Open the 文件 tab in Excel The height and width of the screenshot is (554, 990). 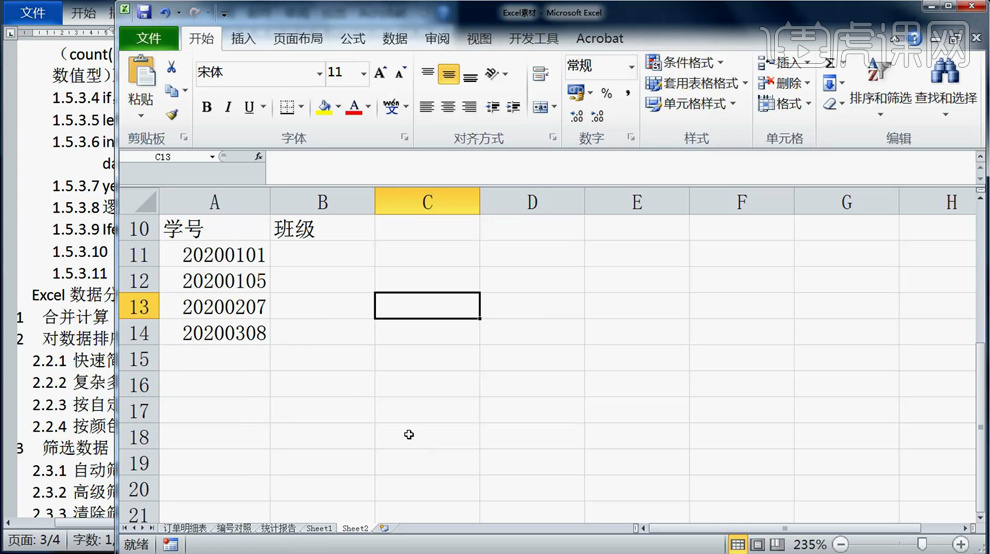tap(149, 39)
